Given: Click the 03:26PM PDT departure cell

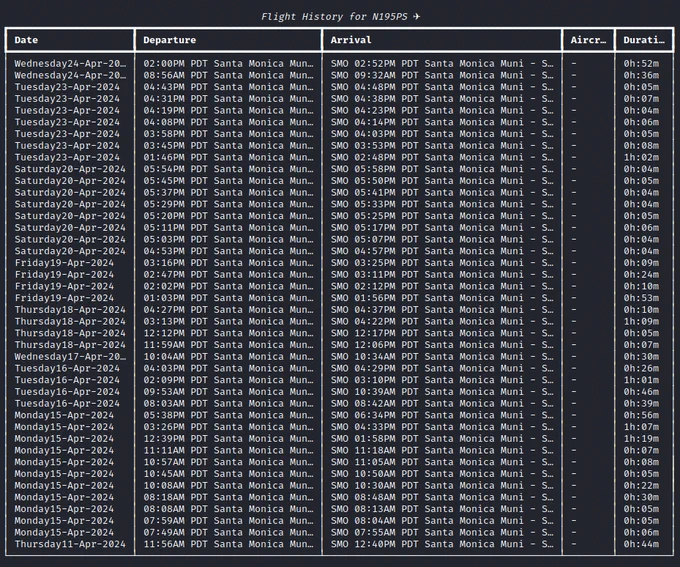Looking at the screenshot, I should tap(228, 426).
